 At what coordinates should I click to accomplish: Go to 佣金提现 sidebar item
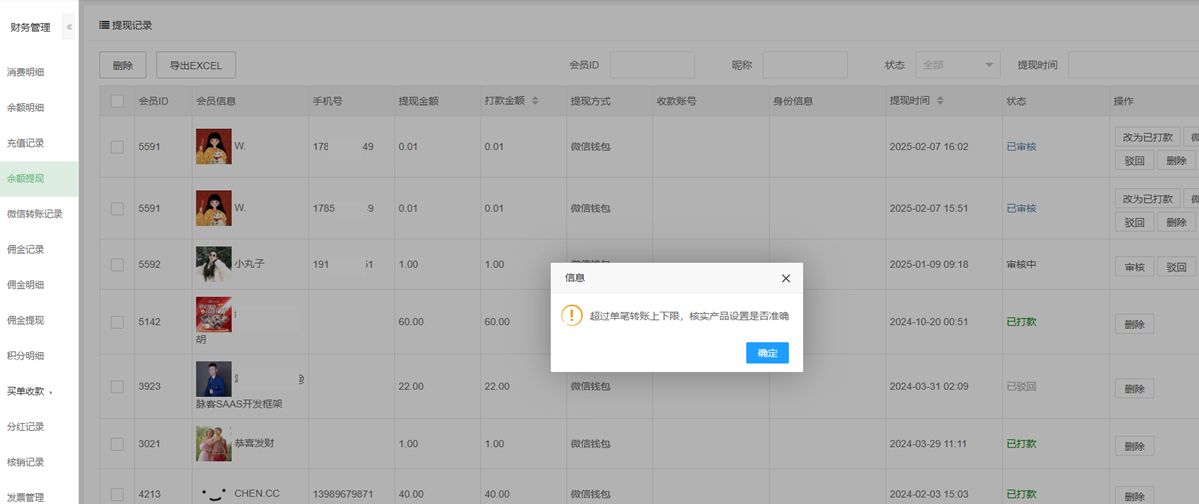pos(25,320)
